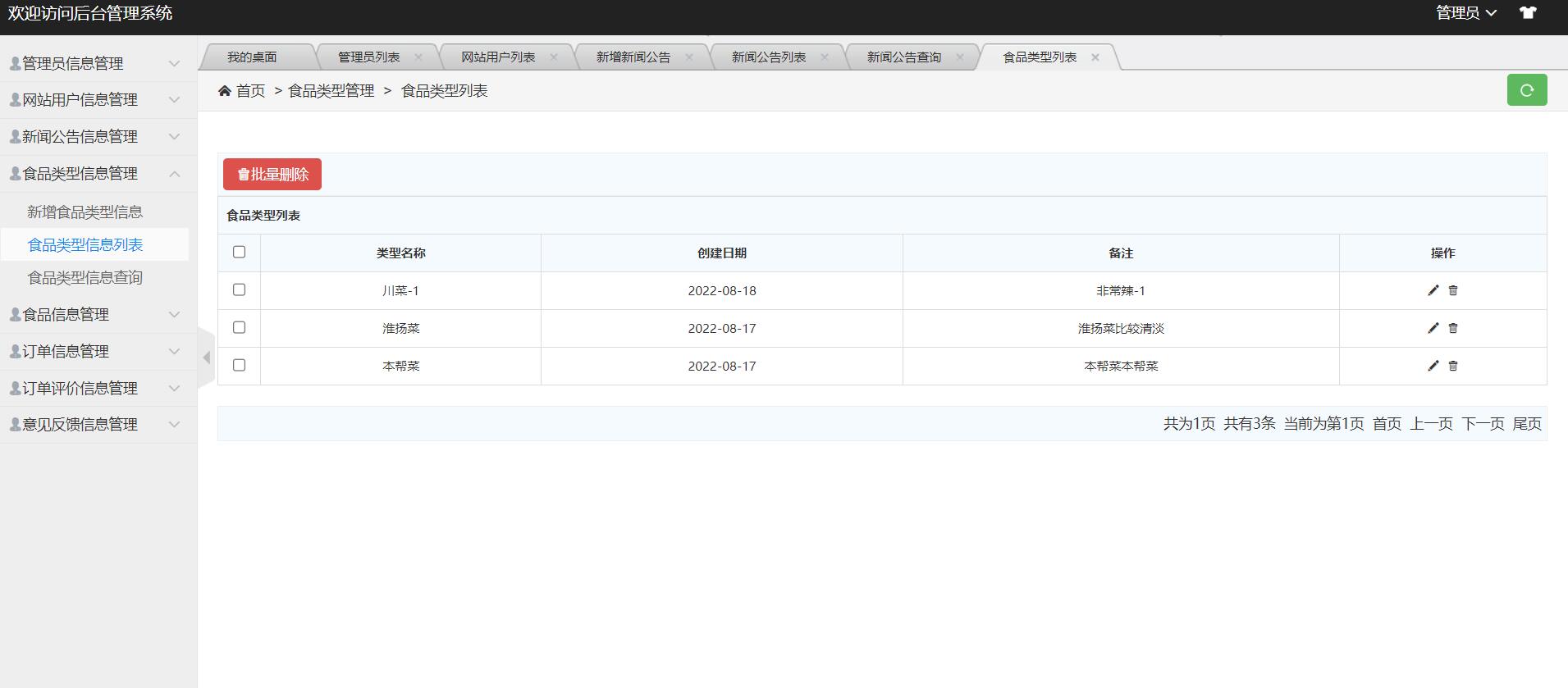The width and height of the screenshot is (1568, 688).
Task: Click 首页 in the breadcrumb
Action: click(251, 91)
